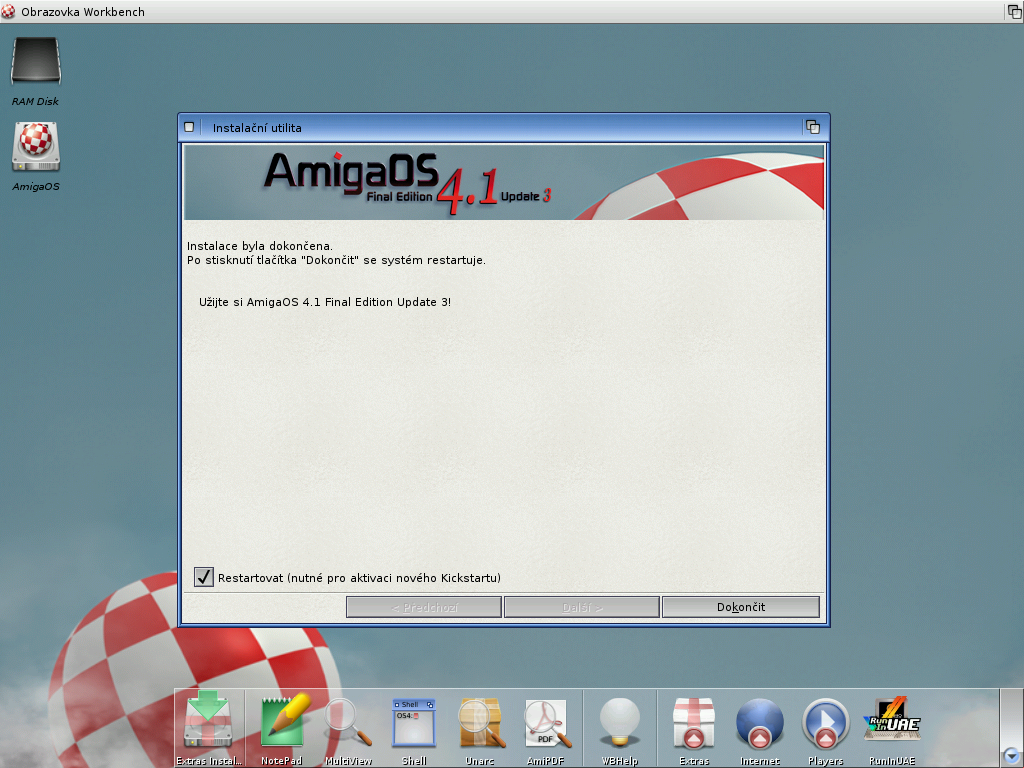Click the Dokončit button
Image resolution: width=1024 pixels, height=768 pixels.
[741, 607]
